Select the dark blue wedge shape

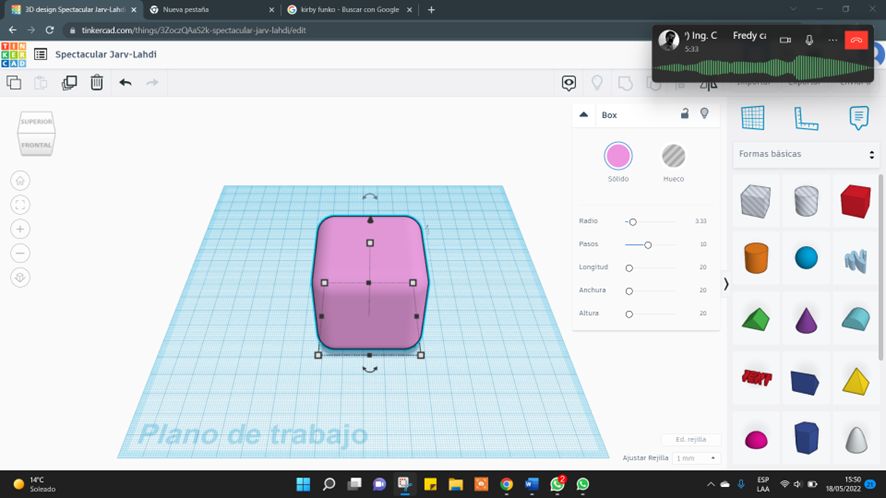[x=805, y=383]
